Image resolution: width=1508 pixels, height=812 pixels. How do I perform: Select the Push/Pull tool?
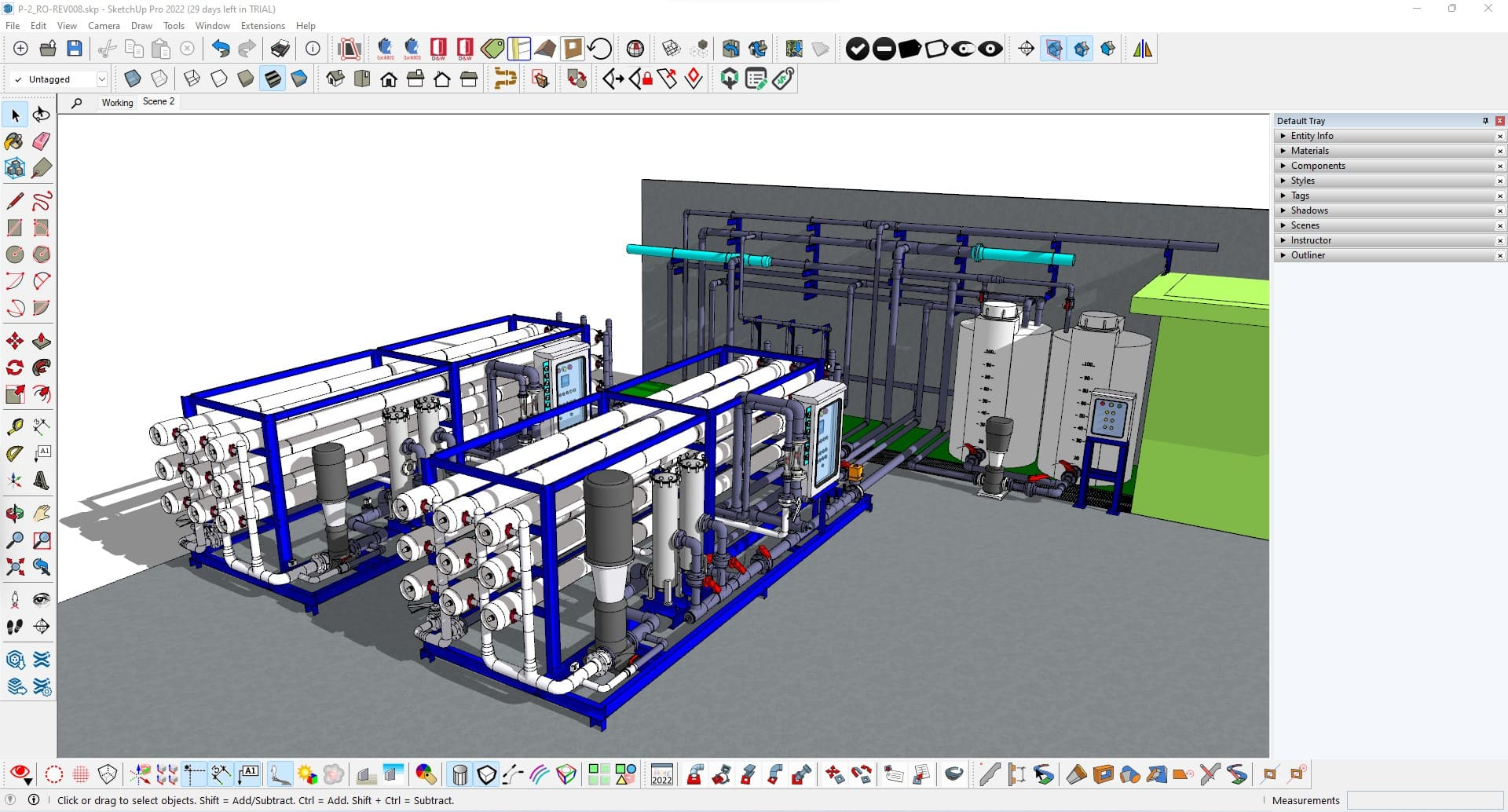(42, 341)
